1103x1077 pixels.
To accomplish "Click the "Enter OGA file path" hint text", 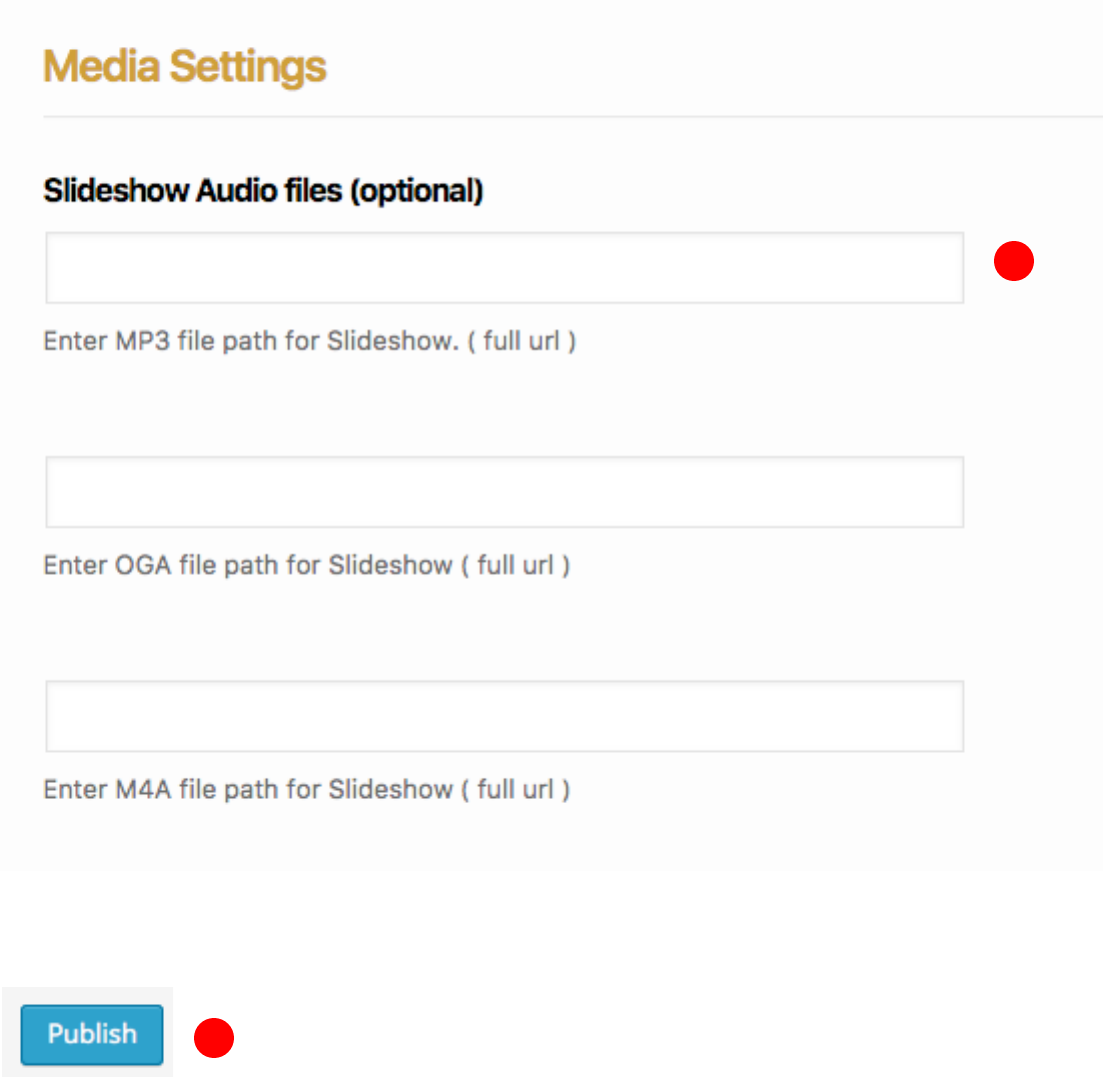I will pyautogui.click(x=306, y=565).
